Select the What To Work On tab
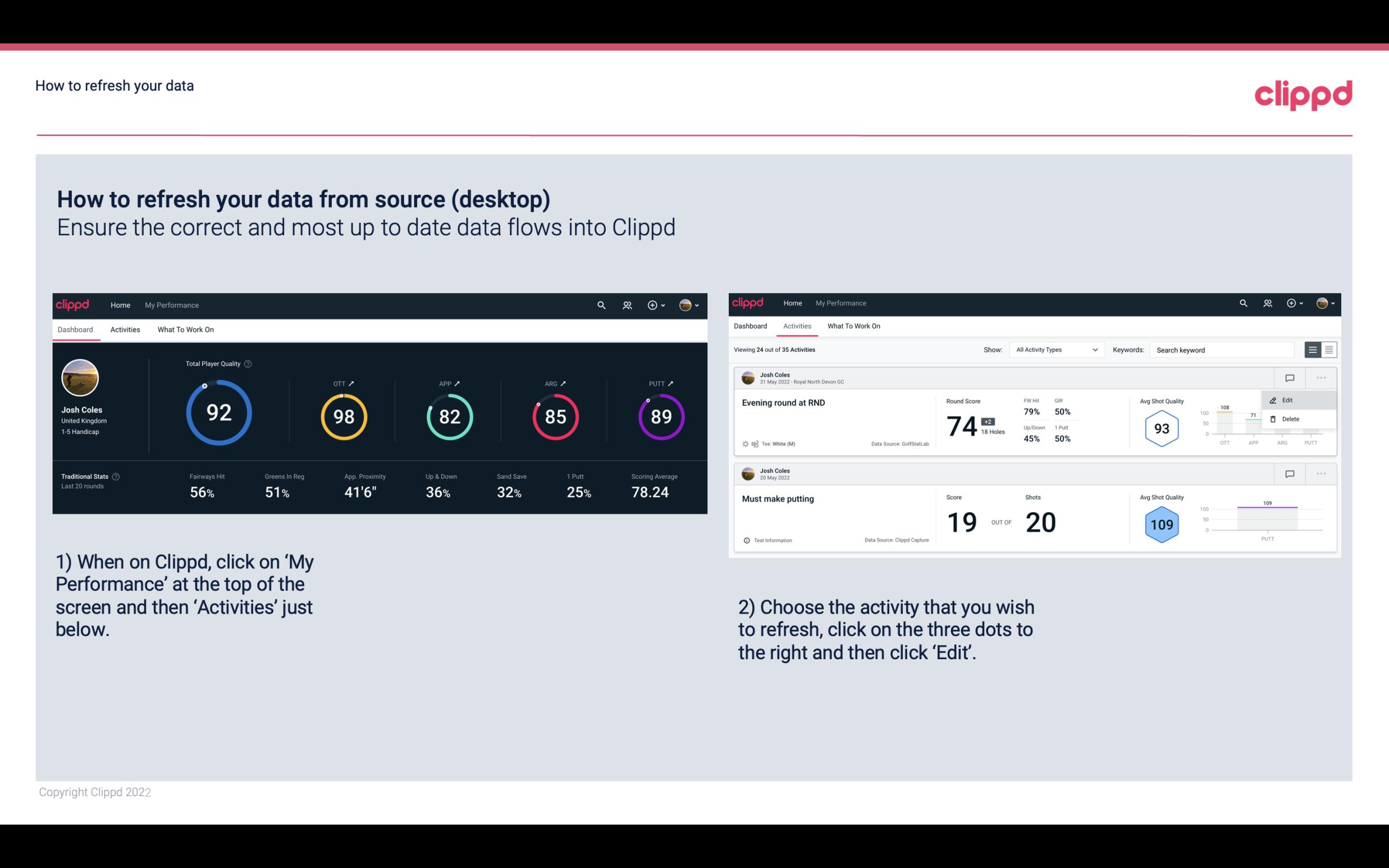 coord(184,329)
